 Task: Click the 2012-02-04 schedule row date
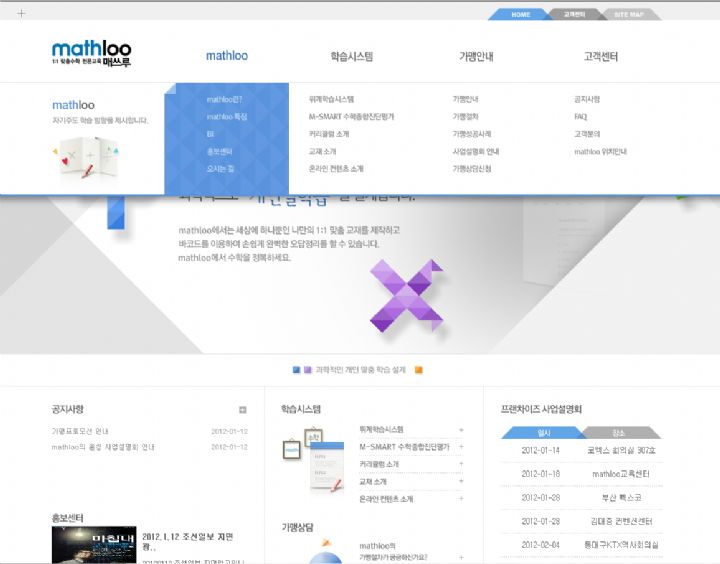pyautogui.click(x=540, y=545)
